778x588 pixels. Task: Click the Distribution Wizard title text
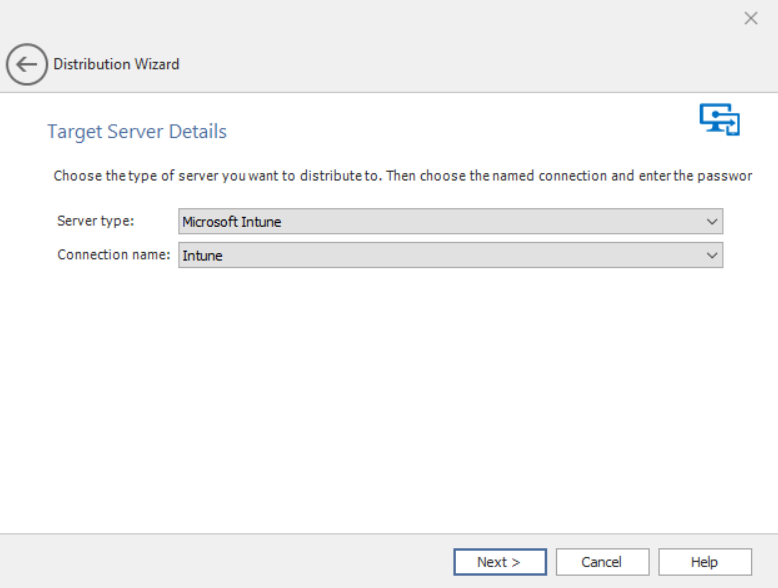coord(116,64)
